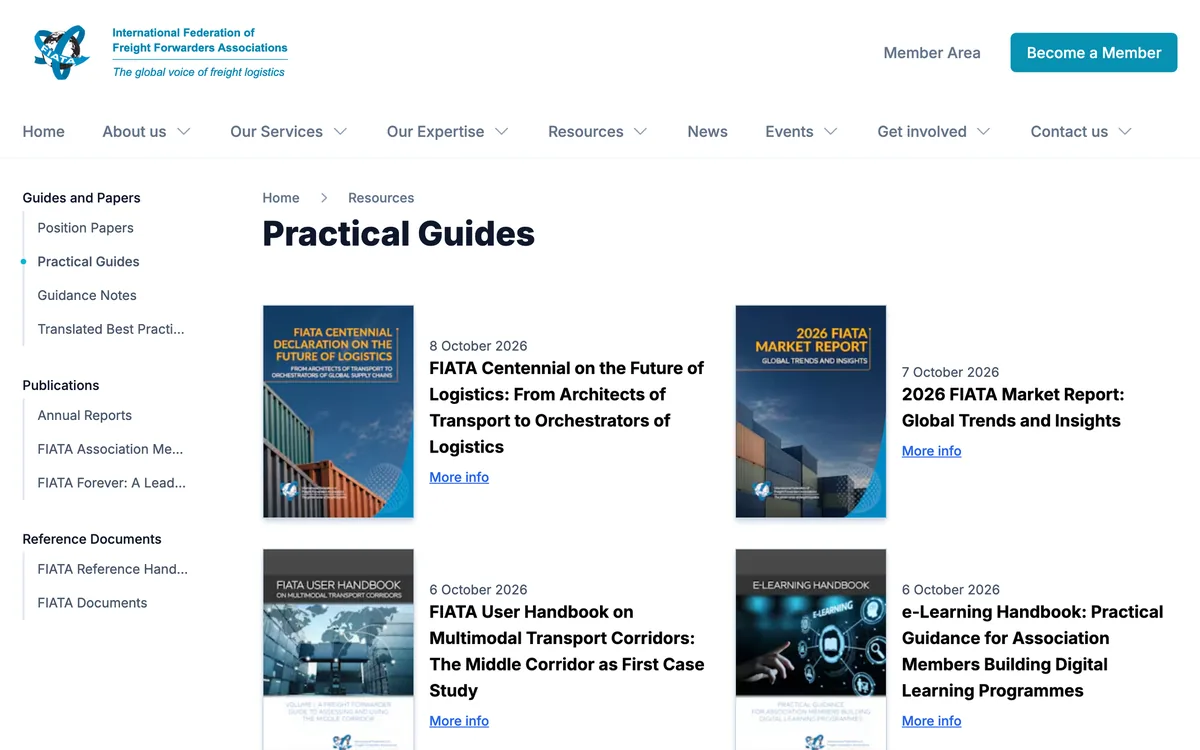
Task: Expand the Resources chevron in navbar
Action: [640, 131]
